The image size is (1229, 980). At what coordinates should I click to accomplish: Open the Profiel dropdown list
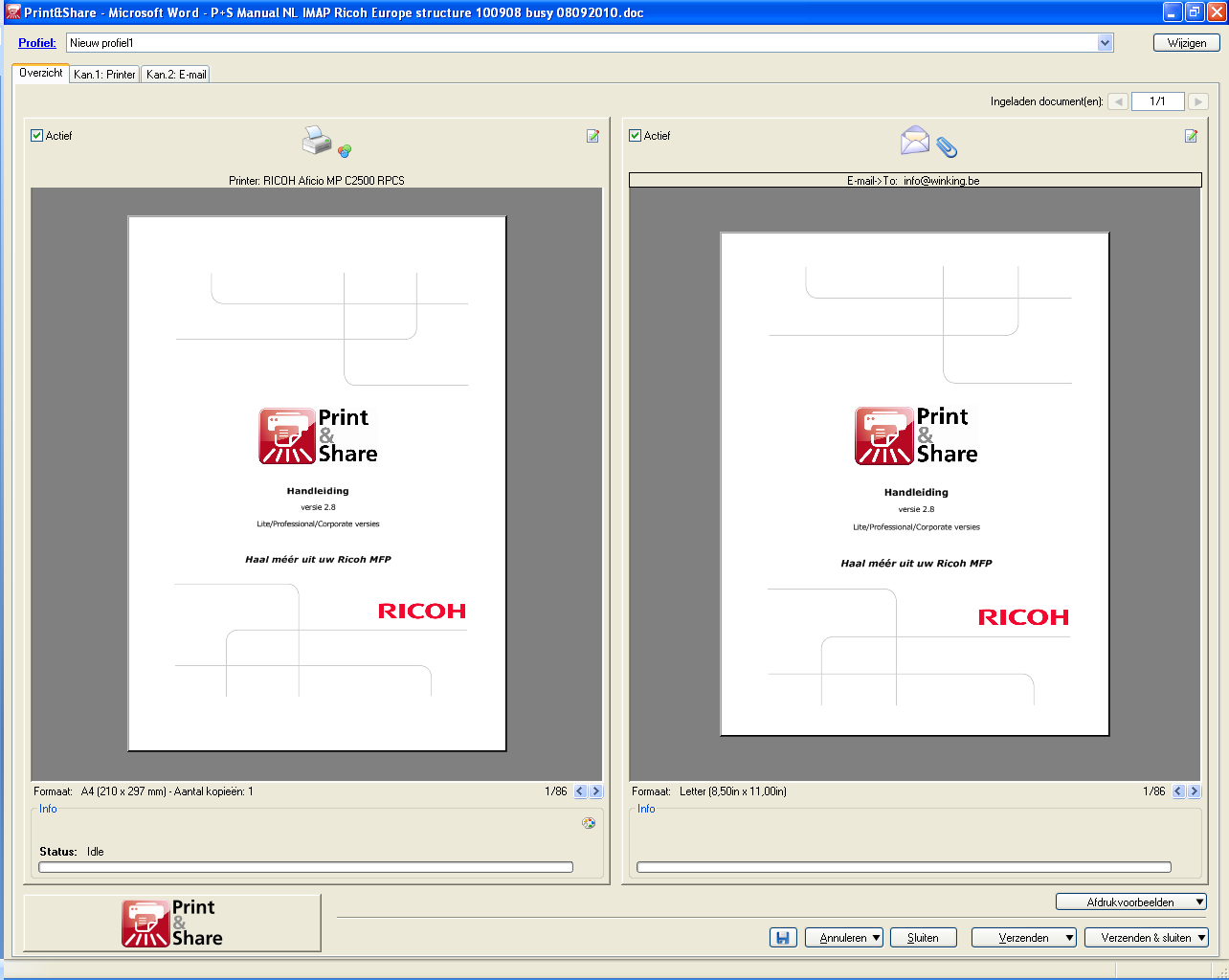click(x=1106, y=43)
